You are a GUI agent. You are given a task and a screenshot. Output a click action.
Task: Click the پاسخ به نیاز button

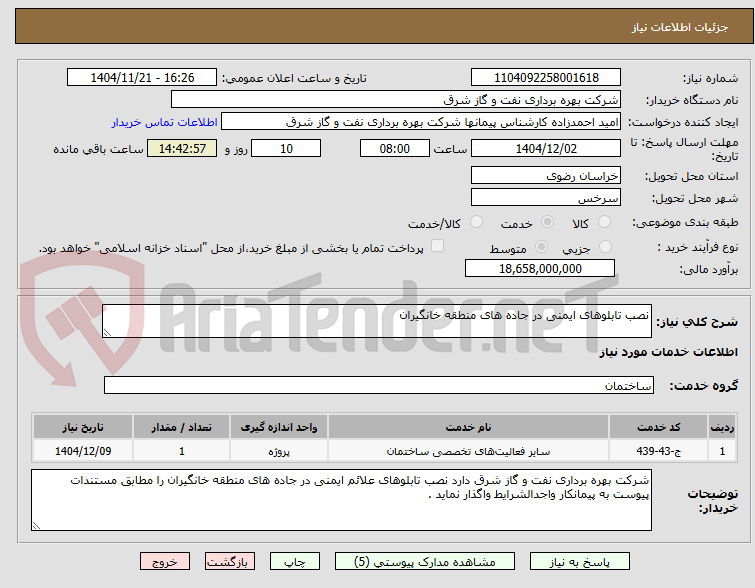580,562
